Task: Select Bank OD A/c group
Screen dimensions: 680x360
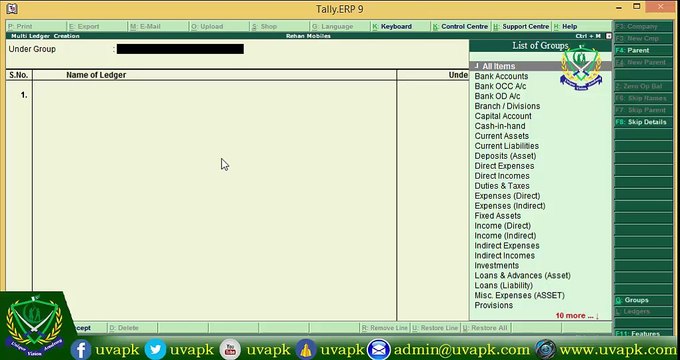Action: tap(497, 96)
